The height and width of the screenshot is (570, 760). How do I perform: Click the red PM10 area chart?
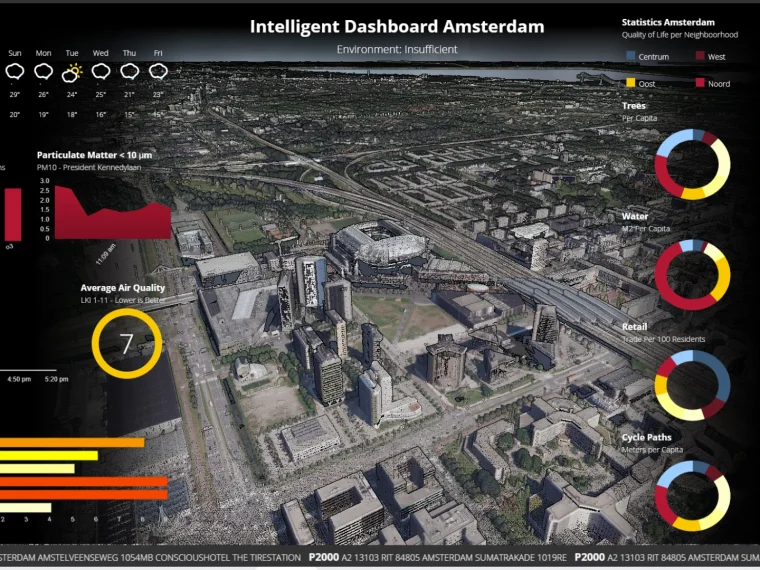pyautogui.click(x=113, y=212)
